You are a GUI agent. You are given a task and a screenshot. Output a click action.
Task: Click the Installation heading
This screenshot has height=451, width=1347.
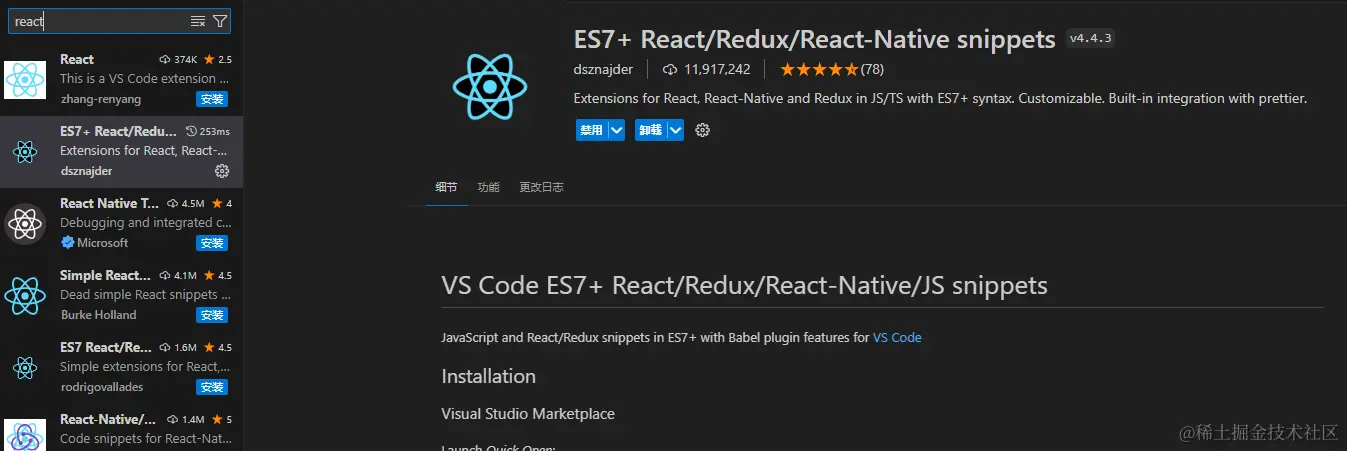click(488, 376)
